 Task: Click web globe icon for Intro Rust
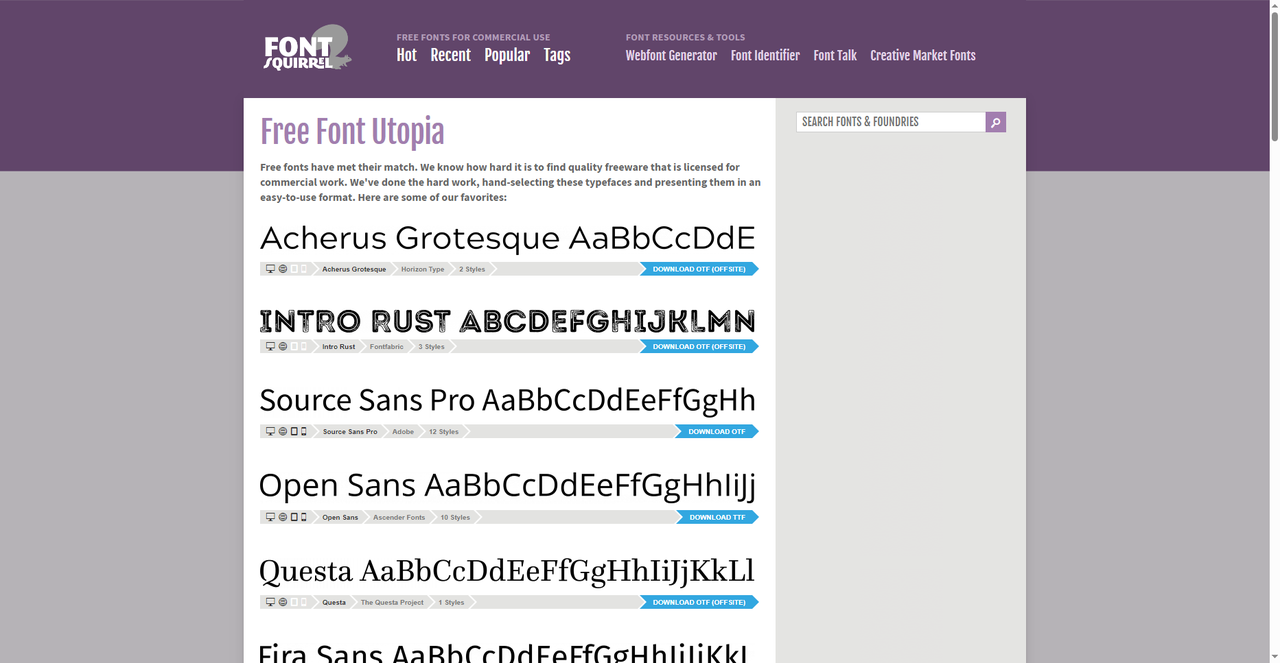pos(282,347)
